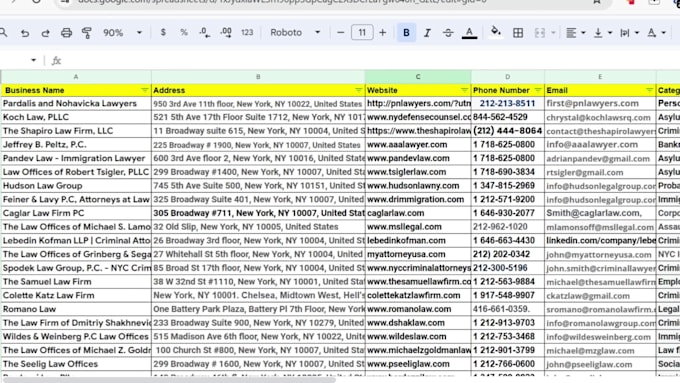Select column D header

tap(507, 77)
